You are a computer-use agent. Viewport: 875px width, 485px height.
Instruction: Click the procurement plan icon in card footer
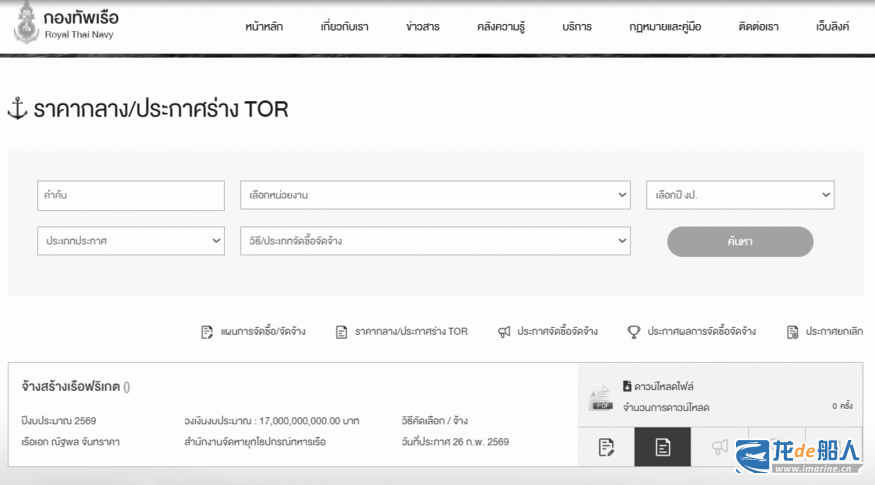pos(606,447)
